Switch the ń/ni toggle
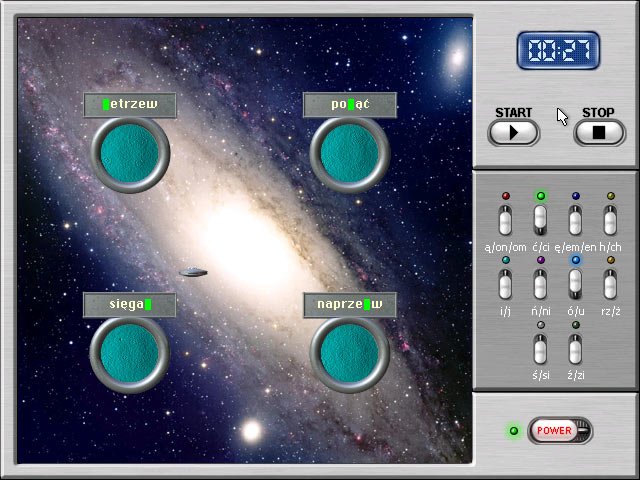 pyautogui.click(x=540, y=284)
